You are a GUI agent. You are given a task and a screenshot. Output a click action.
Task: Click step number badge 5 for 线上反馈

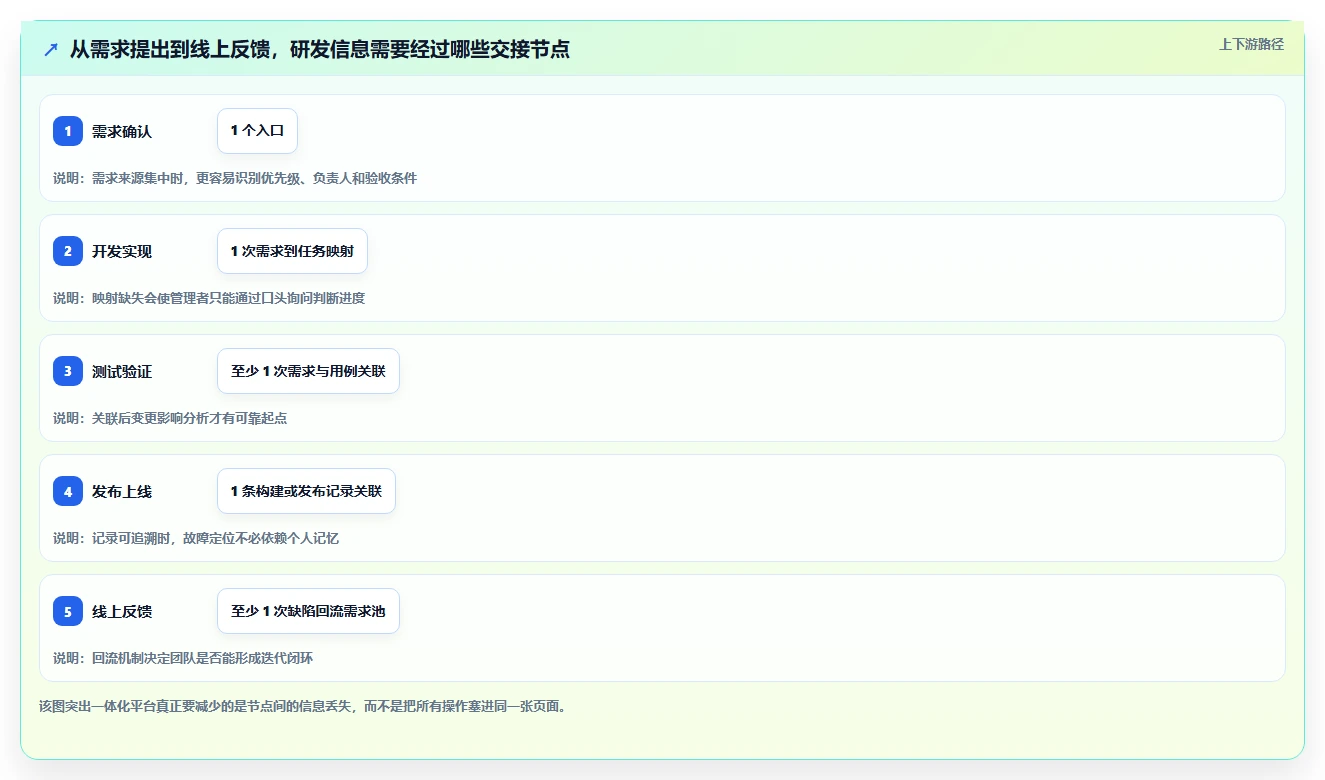tap(68, 611)
